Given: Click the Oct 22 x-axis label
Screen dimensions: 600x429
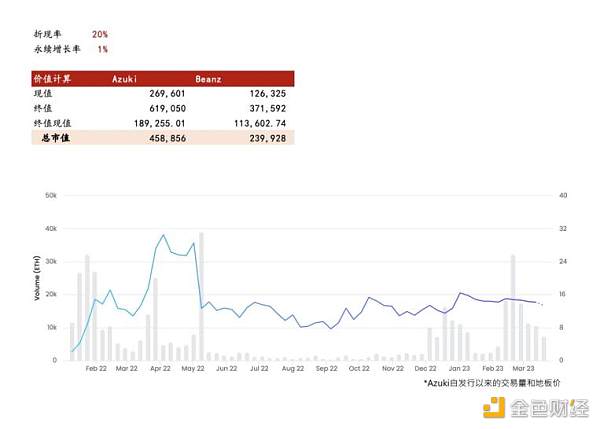Looking at the screenshot, I should (x=358, y=369).
